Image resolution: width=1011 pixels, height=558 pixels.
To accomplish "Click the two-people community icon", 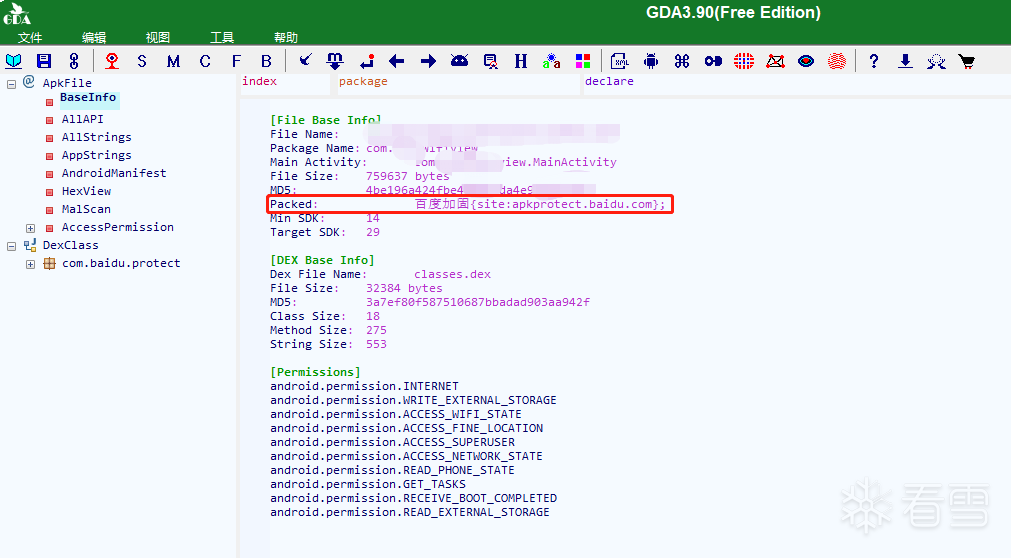I will [936, 61].
